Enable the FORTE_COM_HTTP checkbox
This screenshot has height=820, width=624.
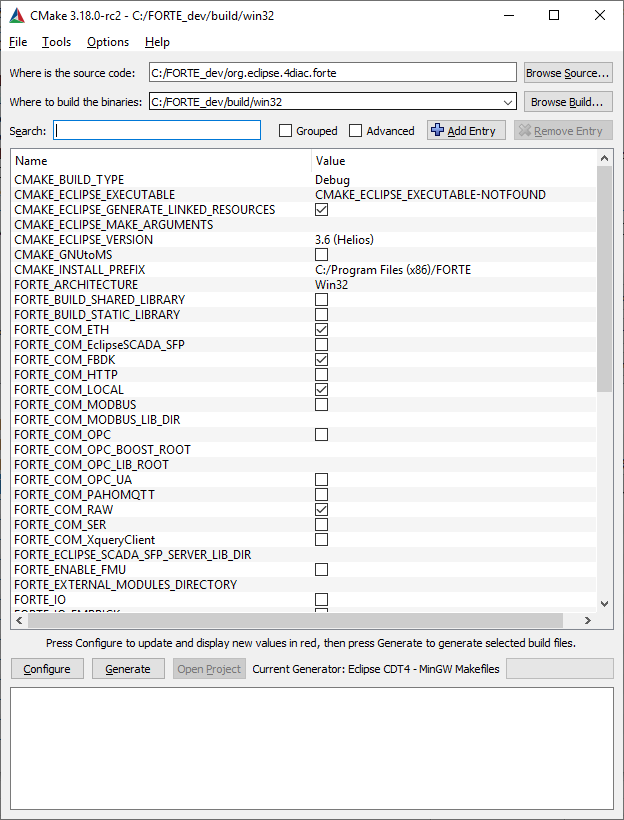click(322, 375)
